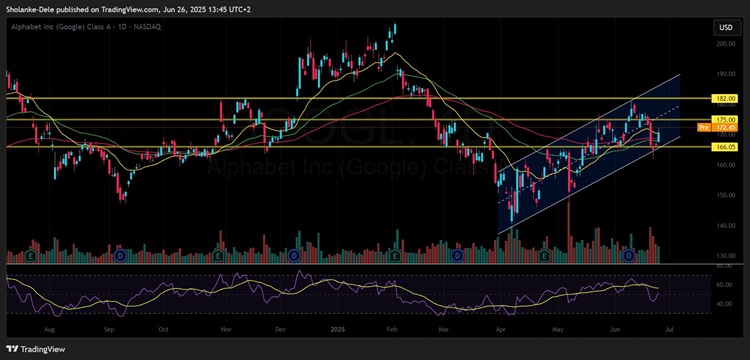Screen dimensions: 750x360
Task: Click the Nov time axis label
Action: coord(226,330)
